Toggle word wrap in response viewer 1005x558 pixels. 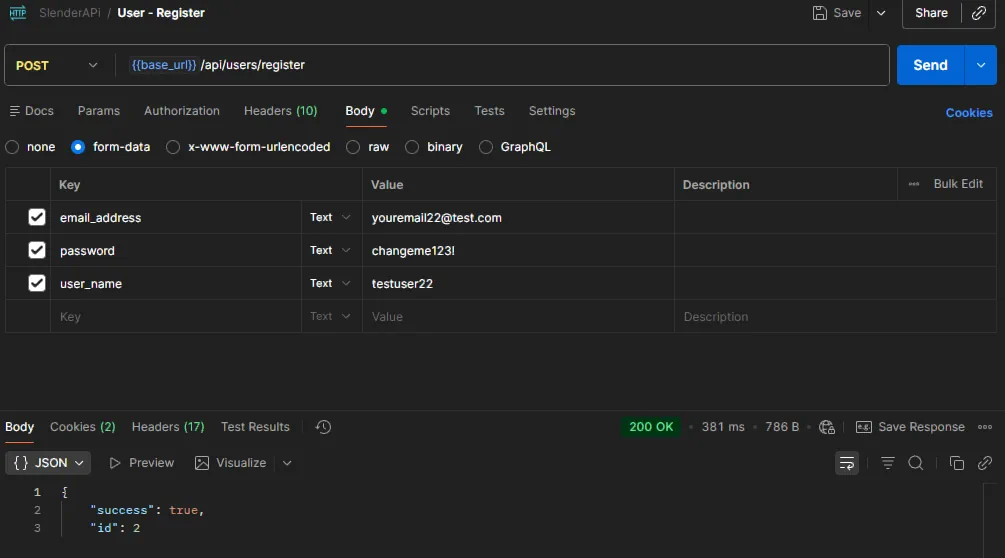coord(847,463)
